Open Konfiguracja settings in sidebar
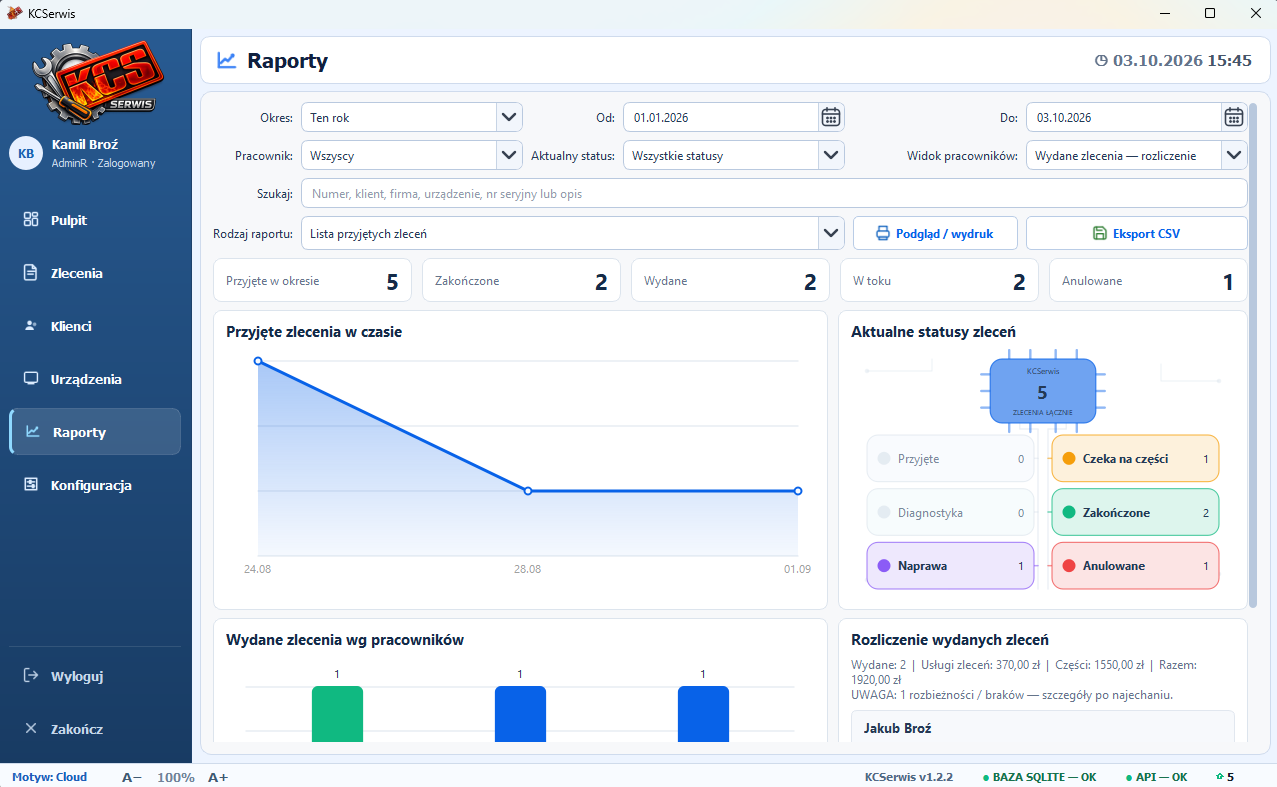 point(95,485)
